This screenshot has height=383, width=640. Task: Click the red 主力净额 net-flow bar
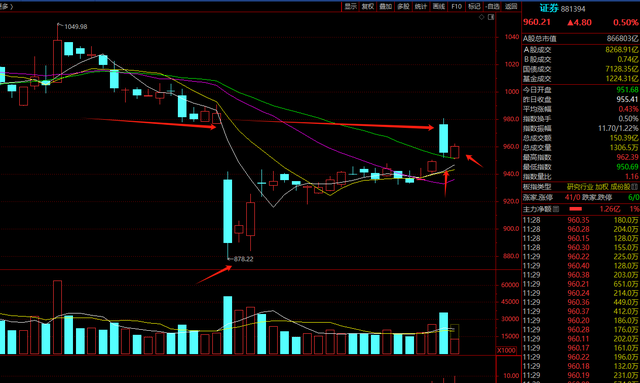(x=576, y=209)
